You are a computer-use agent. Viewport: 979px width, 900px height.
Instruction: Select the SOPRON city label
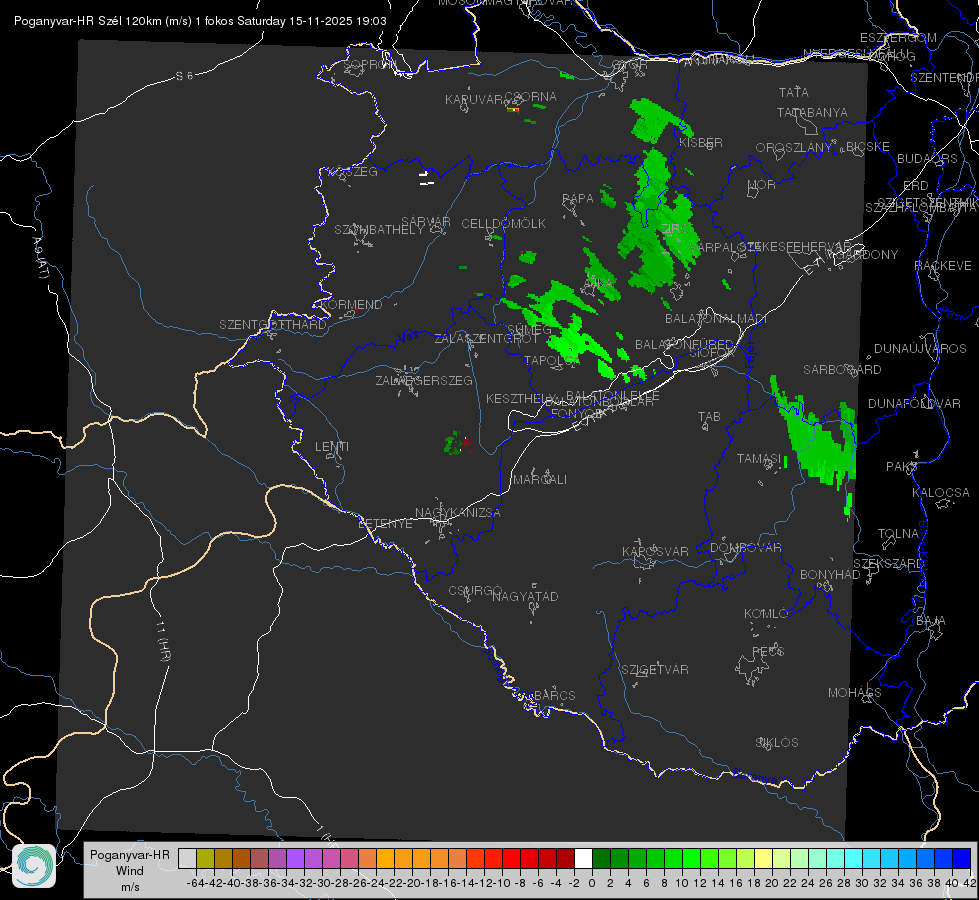click(369, 64)
